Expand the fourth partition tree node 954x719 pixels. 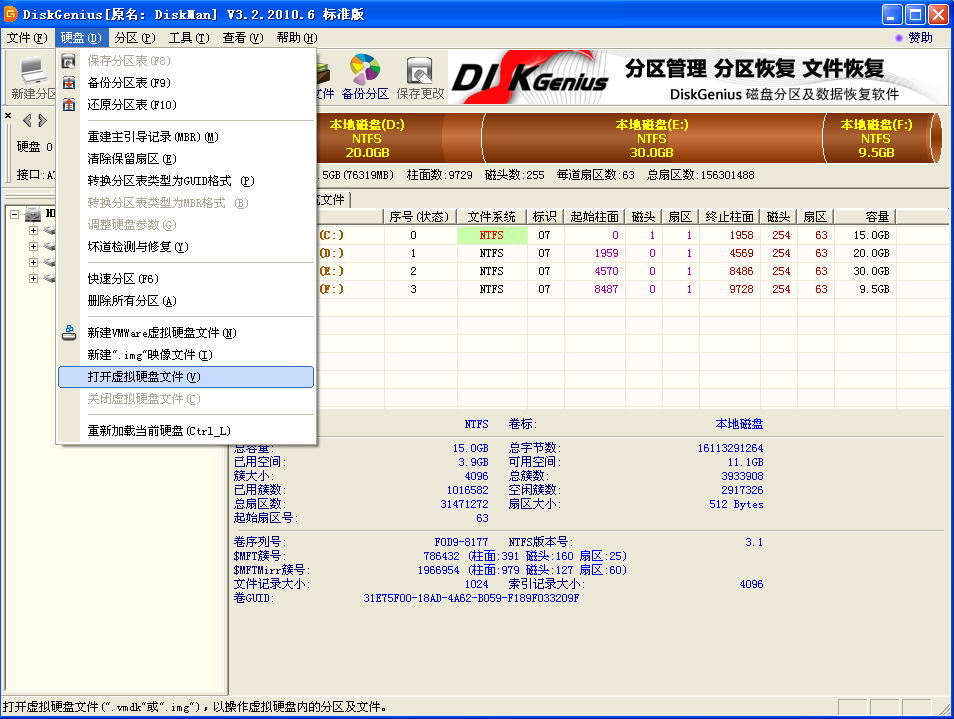(33, 278)
